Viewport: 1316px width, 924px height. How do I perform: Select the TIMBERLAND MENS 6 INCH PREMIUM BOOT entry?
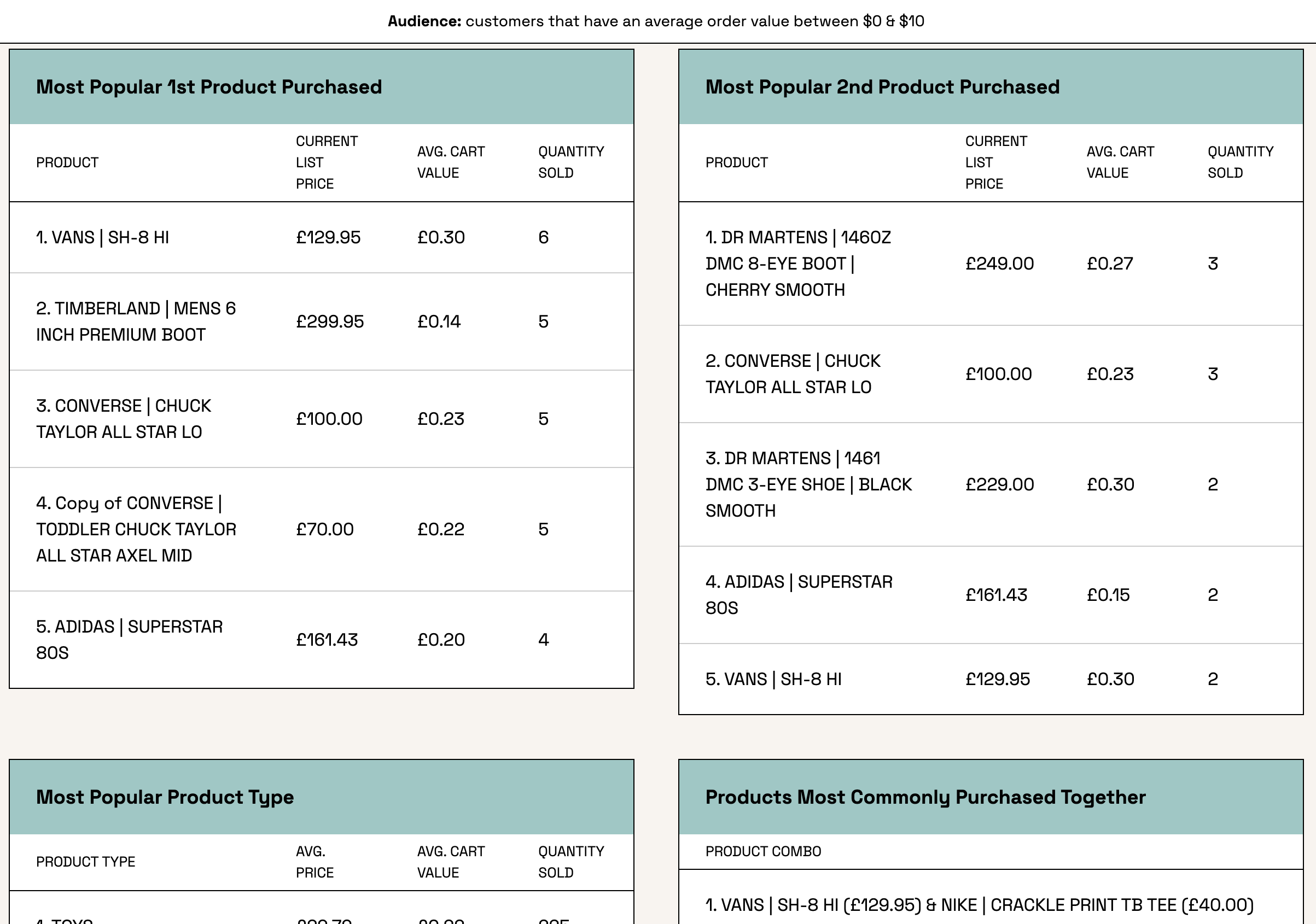pos(136,321)
